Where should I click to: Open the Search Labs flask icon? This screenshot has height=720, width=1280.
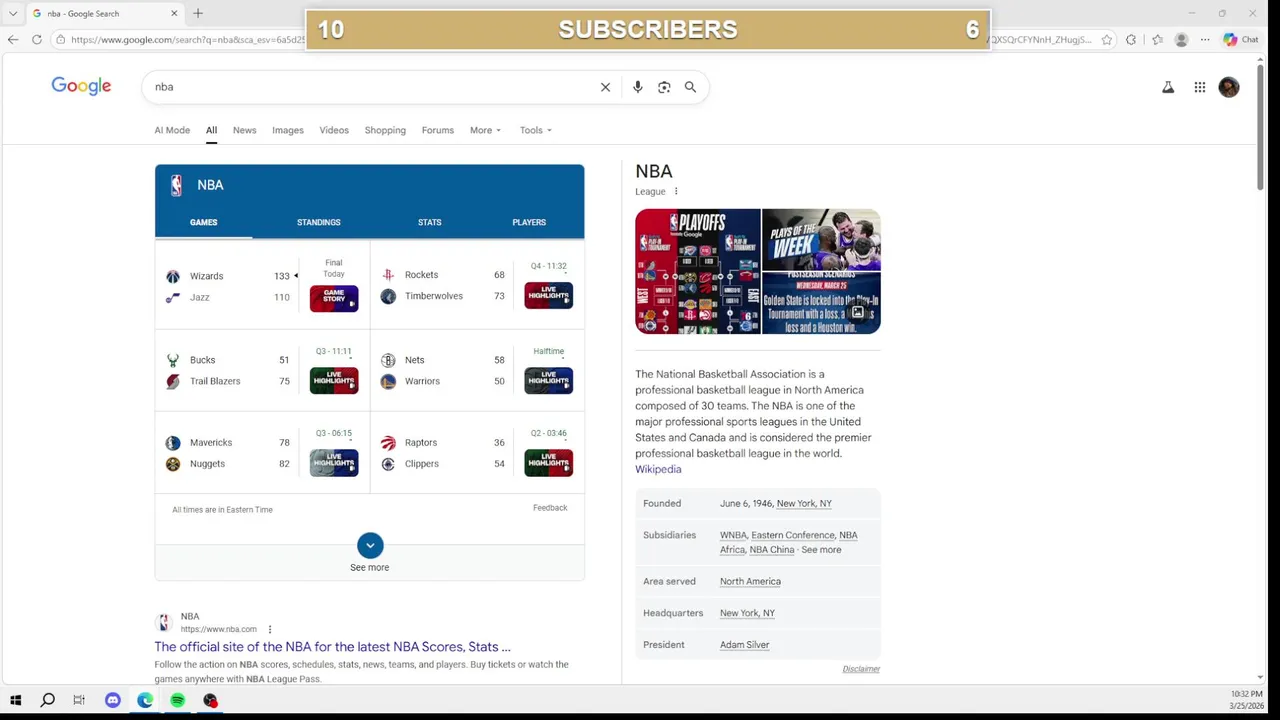(1168, 87)
